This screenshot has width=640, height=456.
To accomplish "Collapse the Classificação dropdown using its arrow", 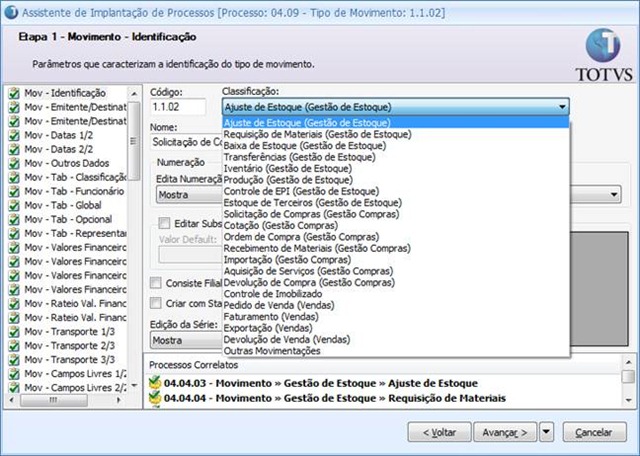I will [x=562, y=107].
